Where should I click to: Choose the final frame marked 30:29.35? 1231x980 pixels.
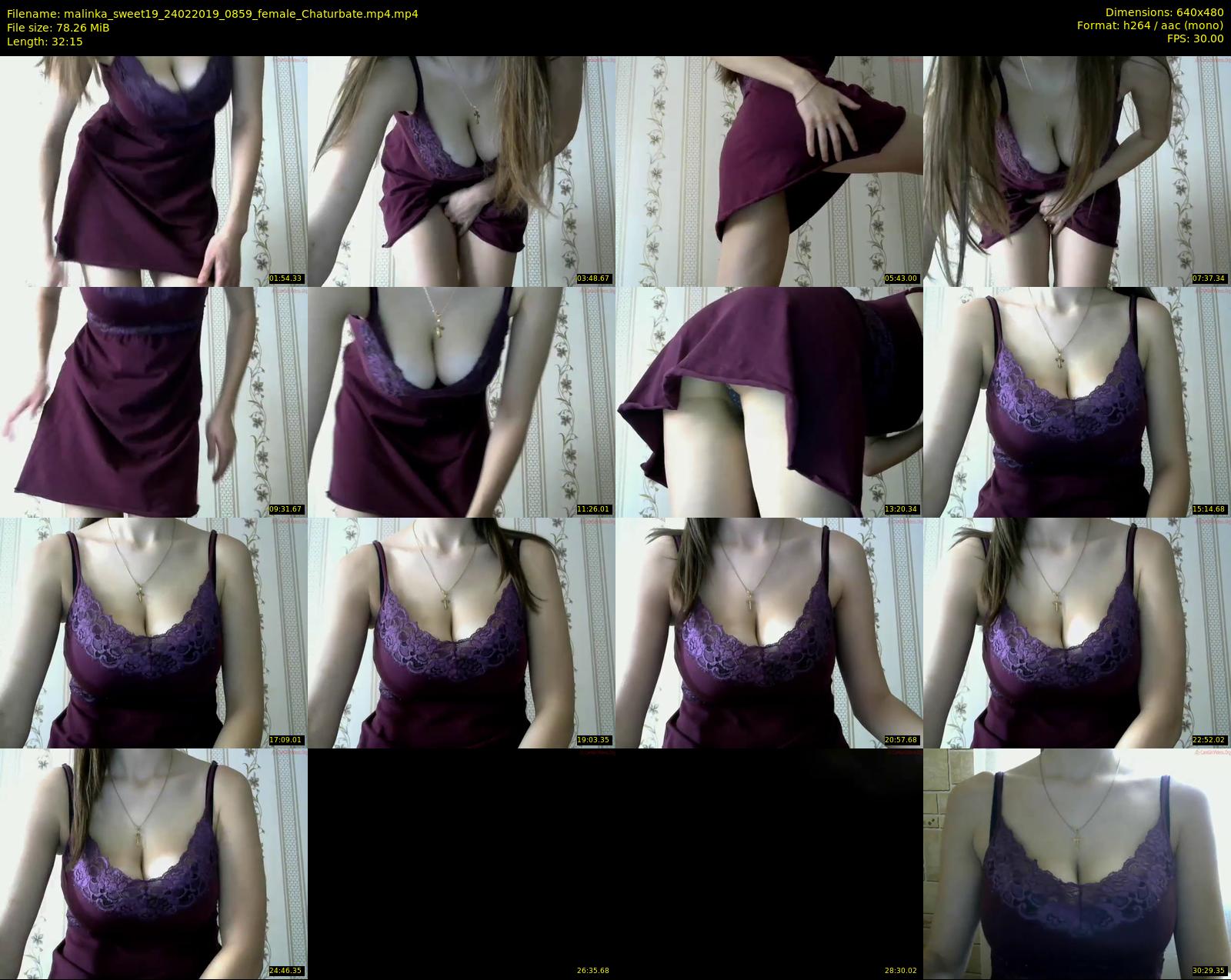pyautogui.click(x=1077, y=864)
